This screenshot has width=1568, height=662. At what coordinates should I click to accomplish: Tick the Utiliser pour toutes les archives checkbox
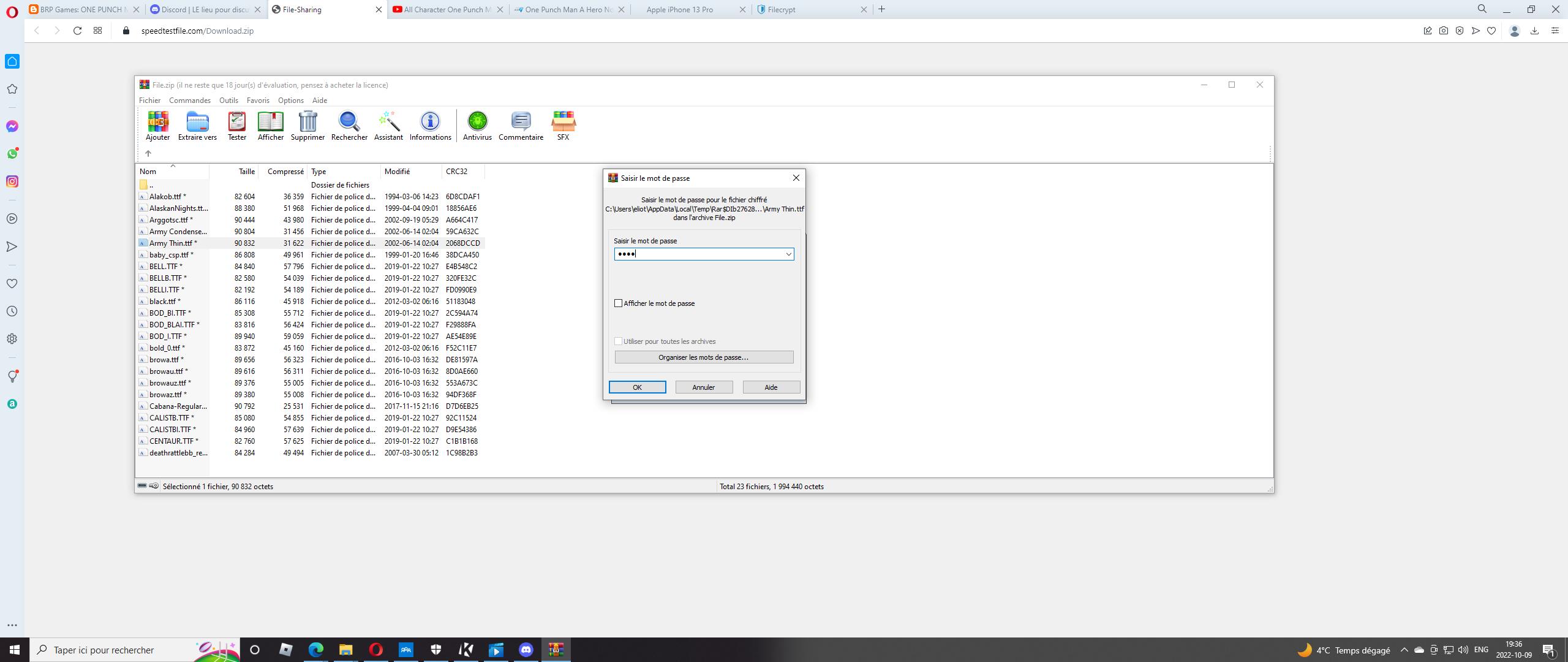pyautogui.click(x=619, y=341)
